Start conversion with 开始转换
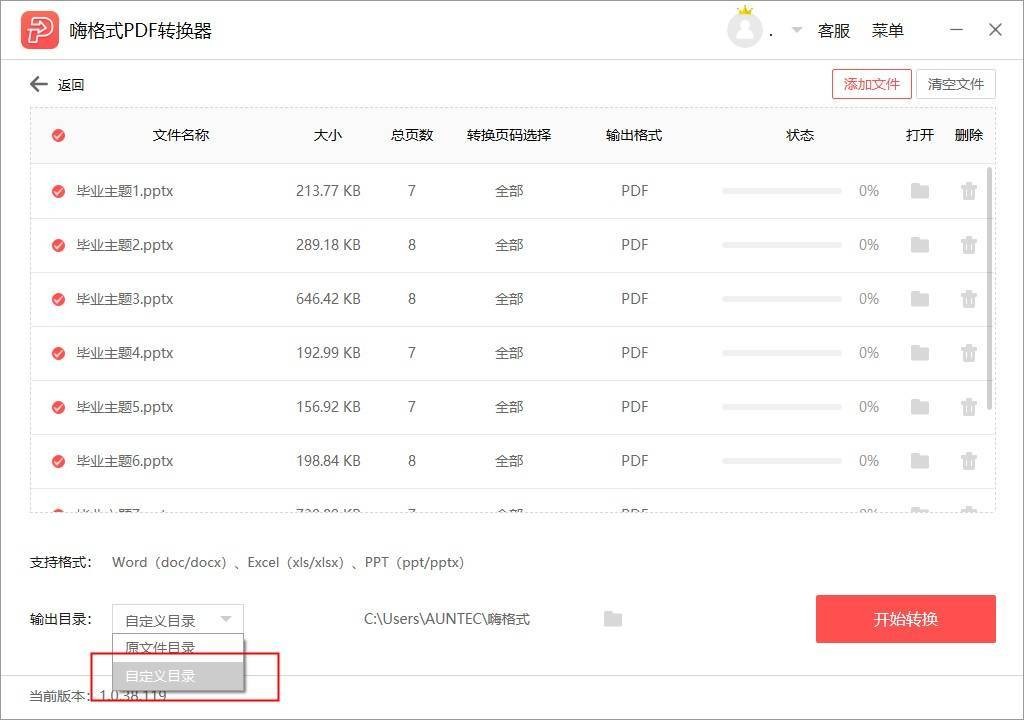This screenshot has height=720, width=1024. (905, 619)
